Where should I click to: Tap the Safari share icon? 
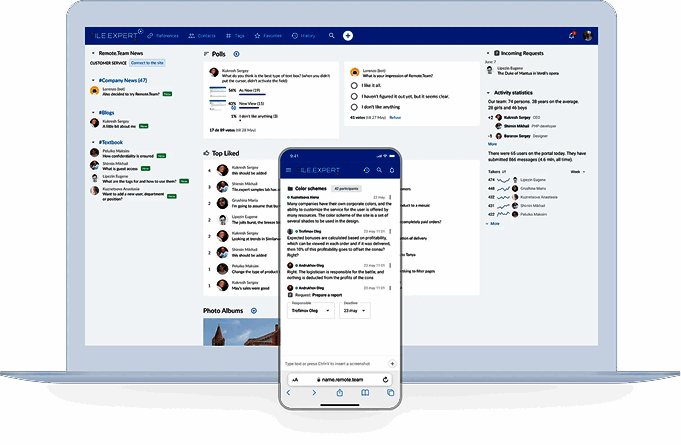pos(340,392)
